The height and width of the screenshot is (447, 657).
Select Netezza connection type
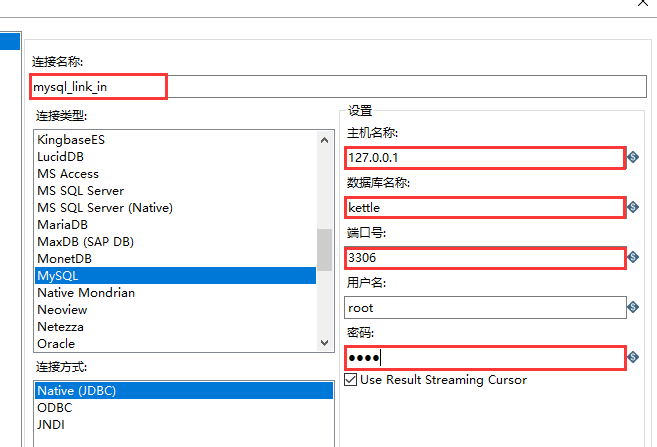click(x=176, y=327)
